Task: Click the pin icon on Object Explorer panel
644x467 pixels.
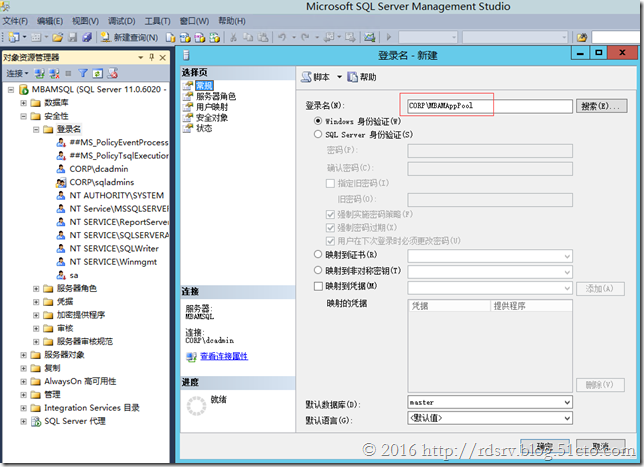Action: (152, 57)
